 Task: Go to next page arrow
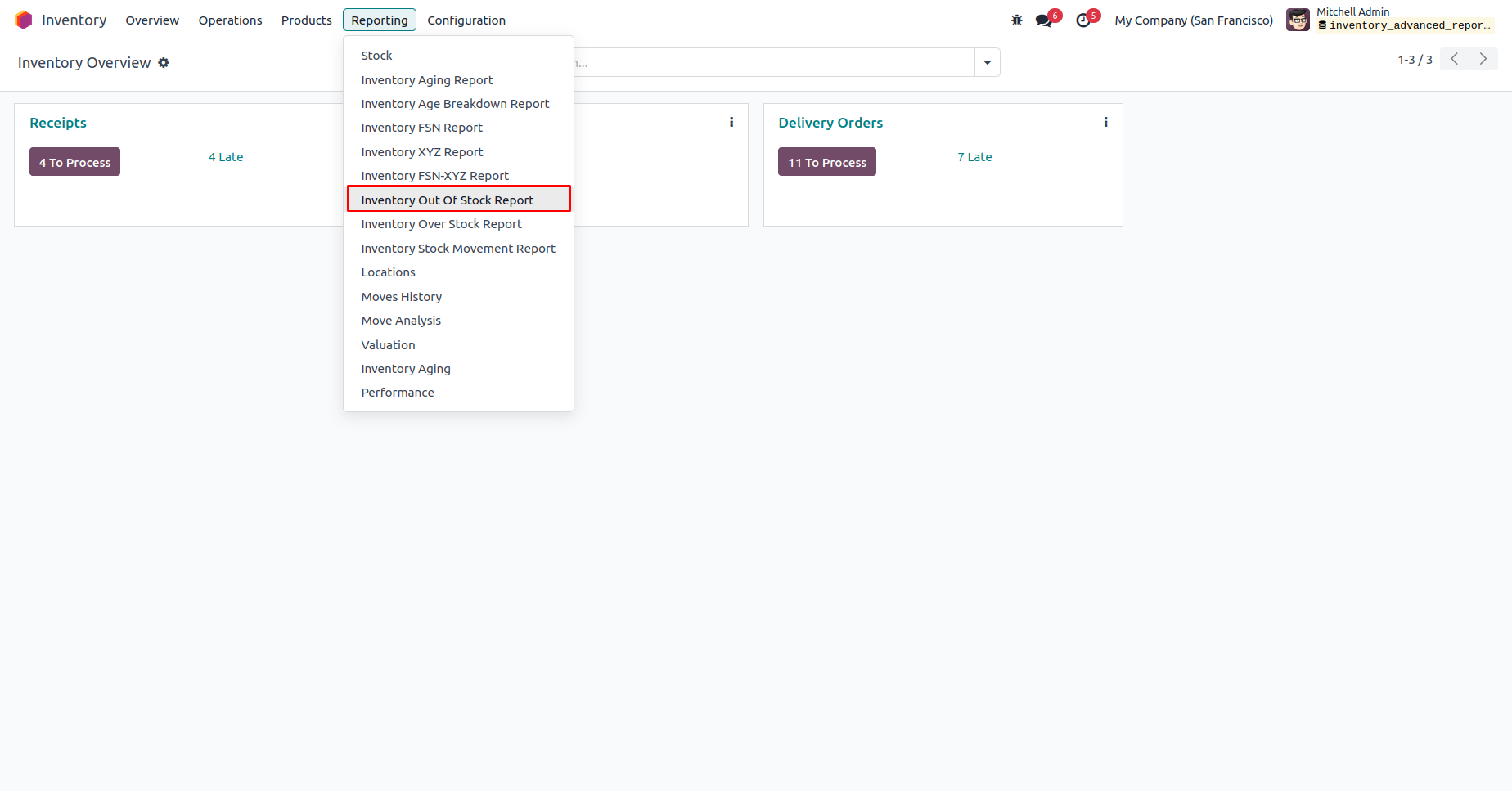pos(1483,59)
